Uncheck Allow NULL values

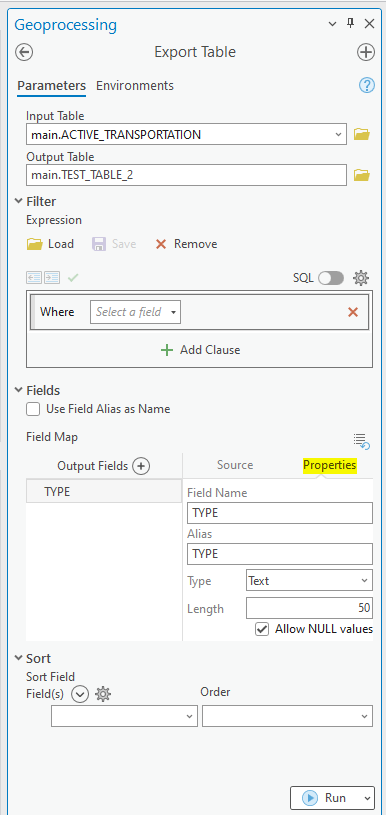pos(262,629)
